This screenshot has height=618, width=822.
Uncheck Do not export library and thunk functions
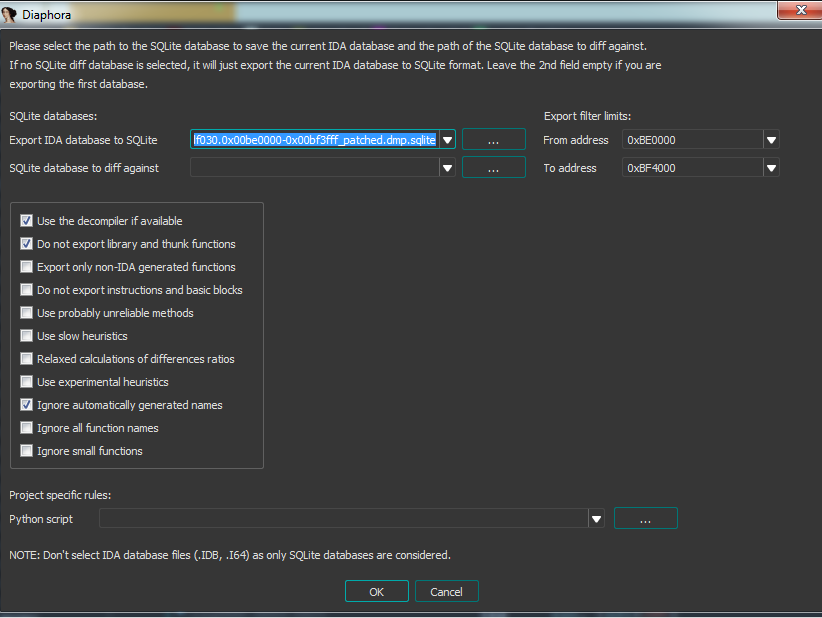point(26,244)
